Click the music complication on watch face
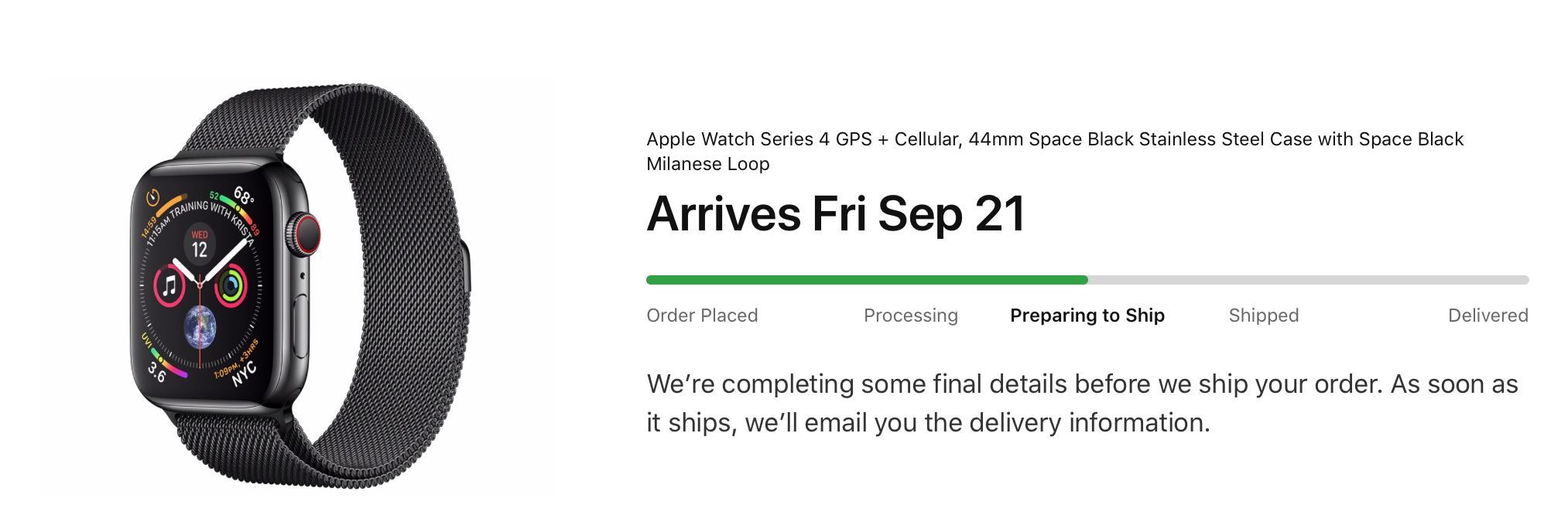1568x532 pixels. 169,285
